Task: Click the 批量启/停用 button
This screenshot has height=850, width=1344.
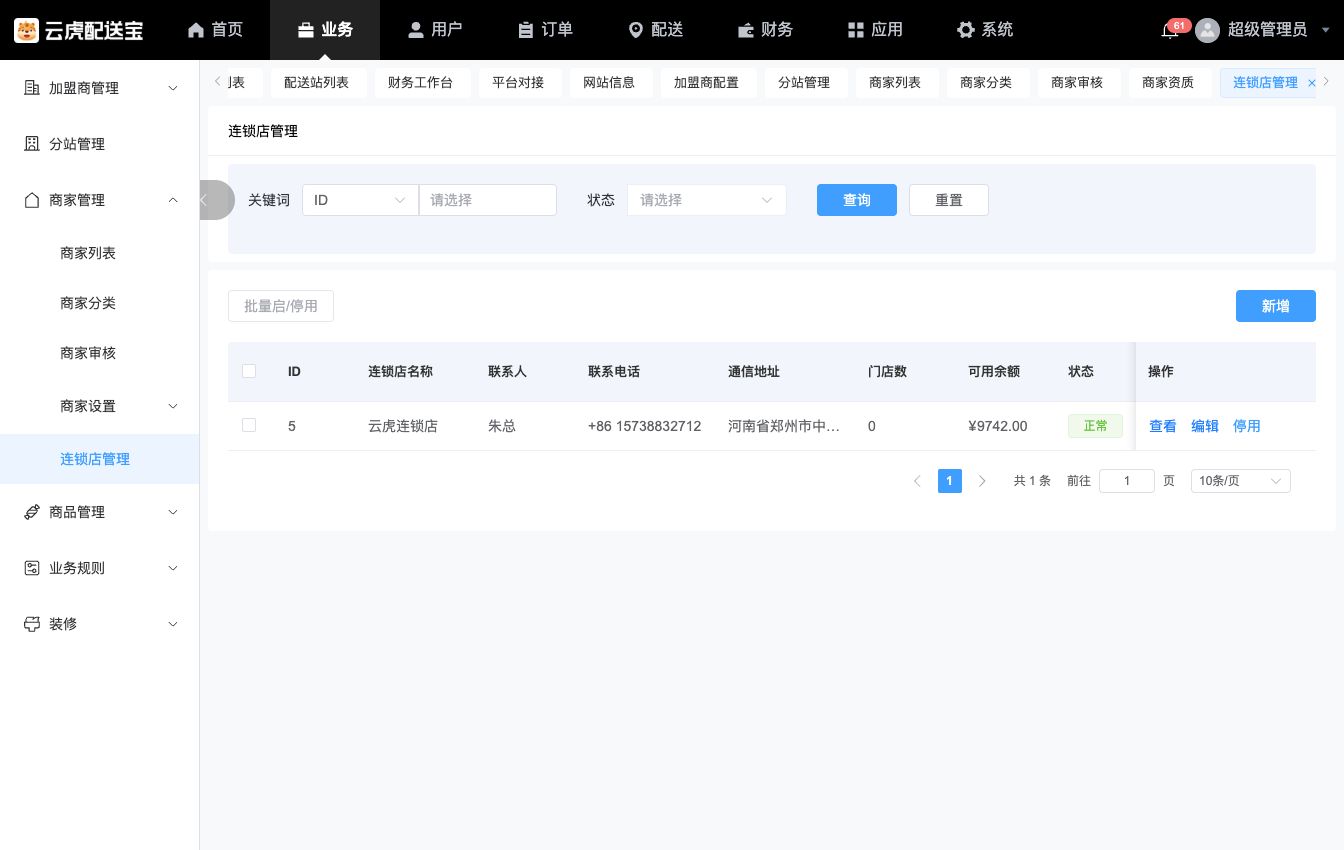Action: pyautogui.click(x=281, y=306)
